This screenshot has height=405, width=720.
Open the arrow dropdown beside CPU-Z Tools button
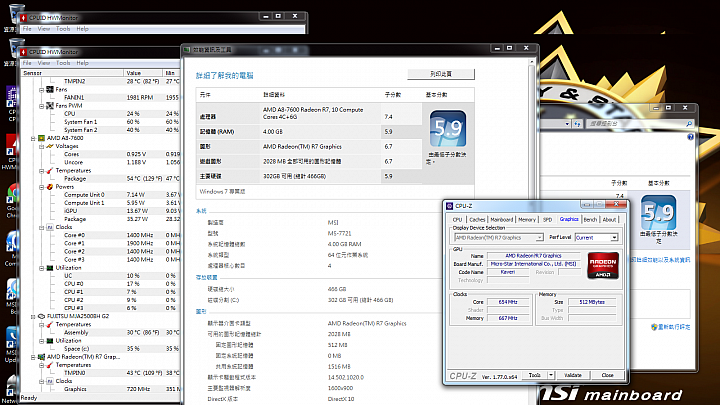[x=551, y=375]
